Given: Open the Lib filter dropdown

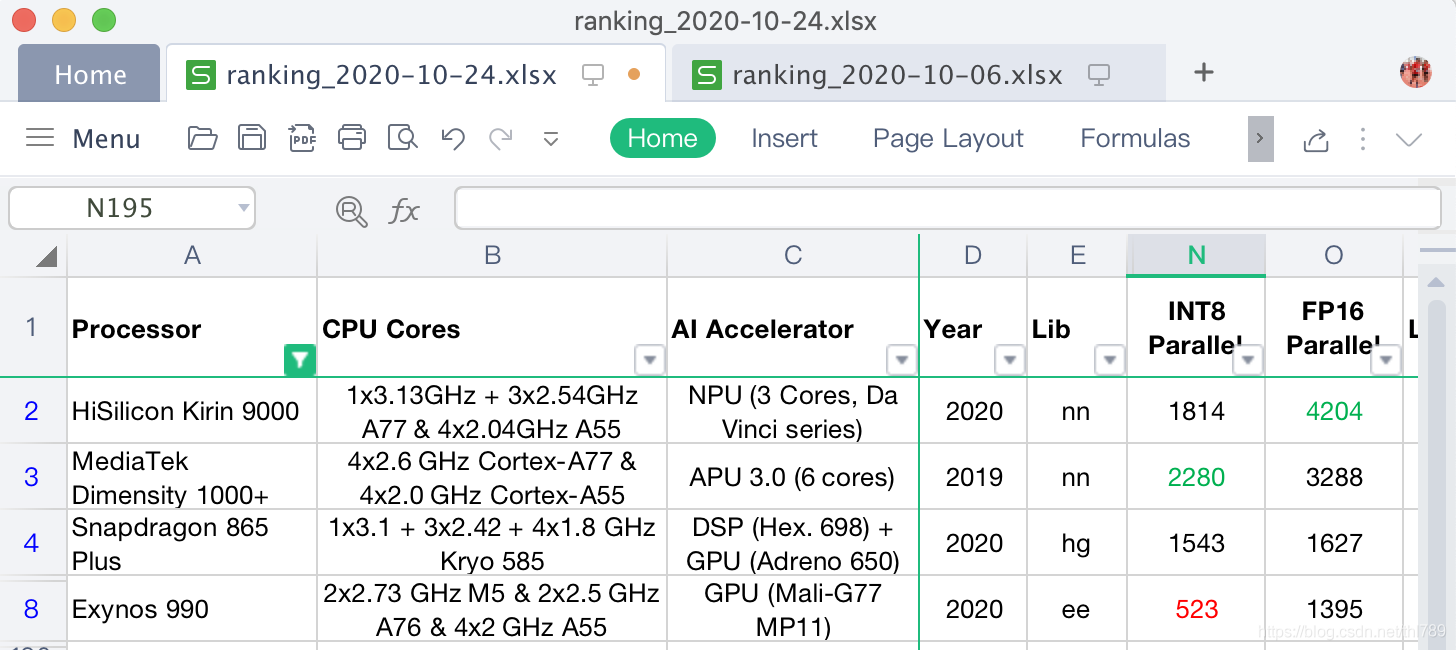Looking at the screenshot, I should click(x=1110, y=360).
